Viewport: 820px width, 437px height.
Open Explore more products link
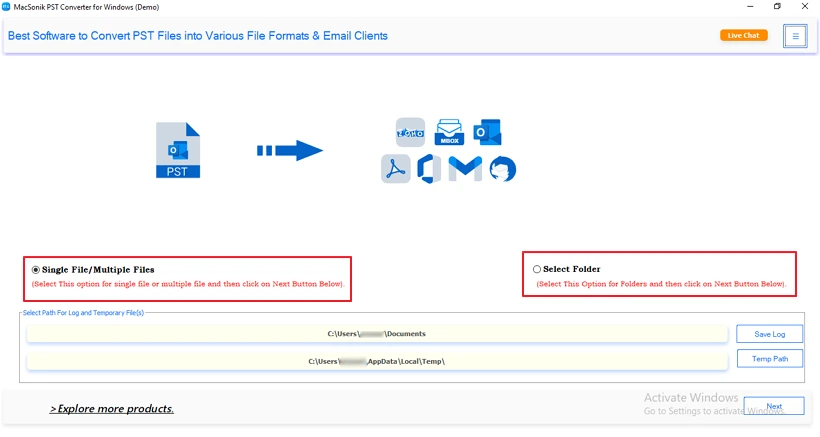point(111,409)
